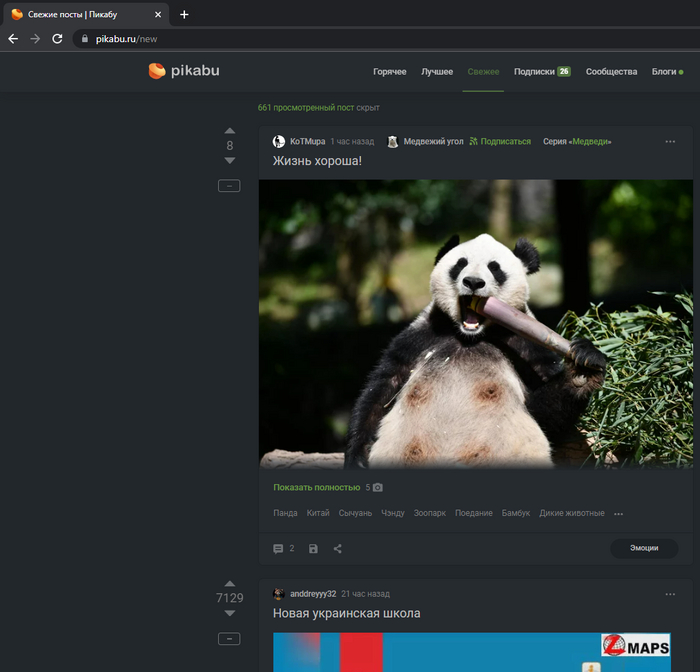Click the '1 час назад' timestamp
700x672 pixels.
coord(352,142)
